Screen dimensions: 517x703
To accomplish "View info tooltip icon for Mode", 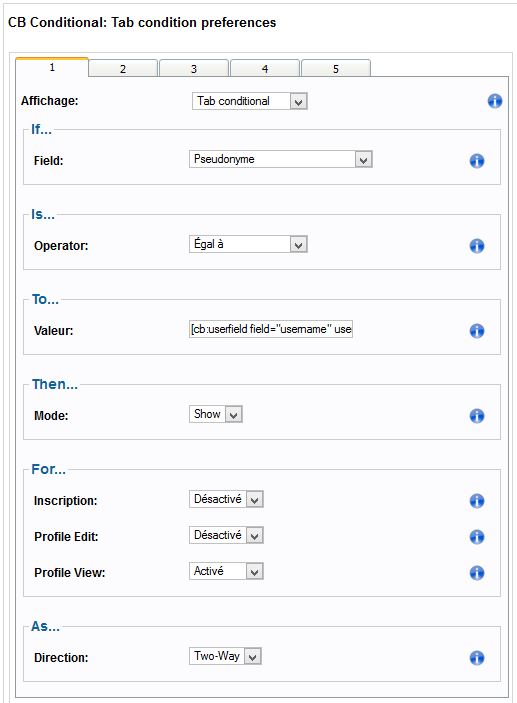I will (477, 416).
